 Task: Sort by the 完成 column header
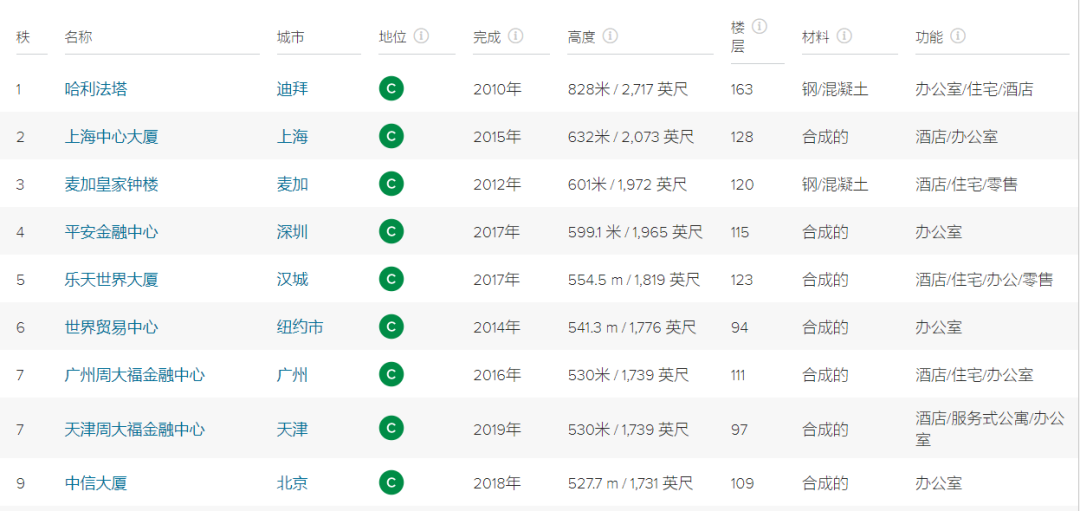pyautogui.click(x=487, y=36)
